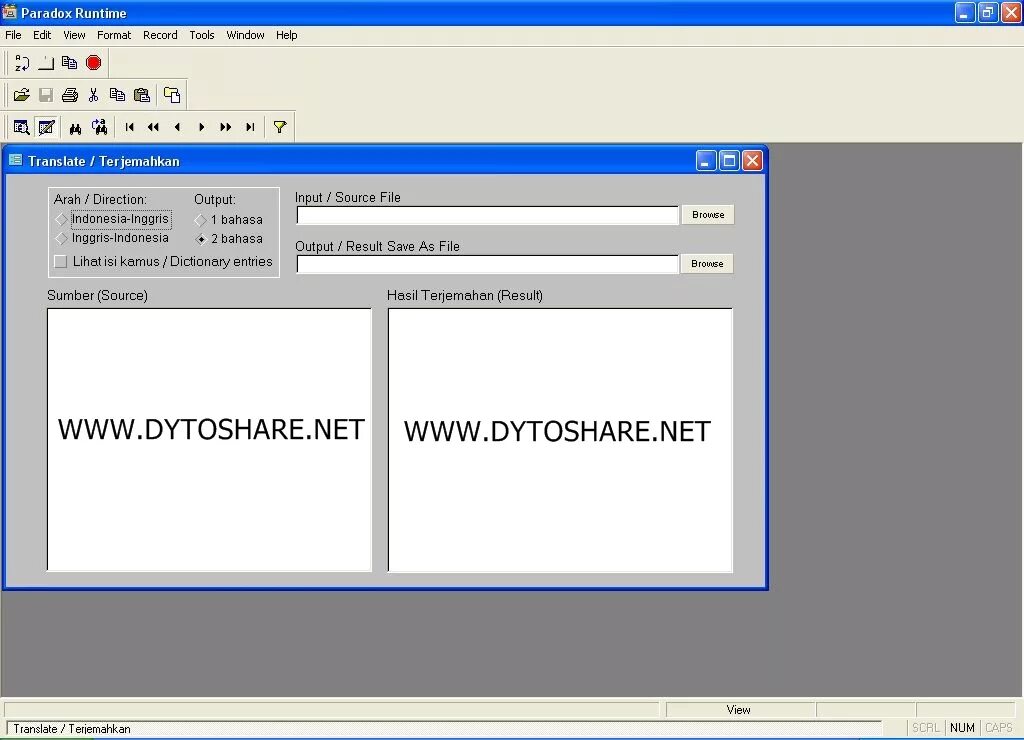Image resolution: width=1024 pixels, height=740 pixels.
Task: Maximize the Translate / Terjemahkan window
Action: (729, 161)
